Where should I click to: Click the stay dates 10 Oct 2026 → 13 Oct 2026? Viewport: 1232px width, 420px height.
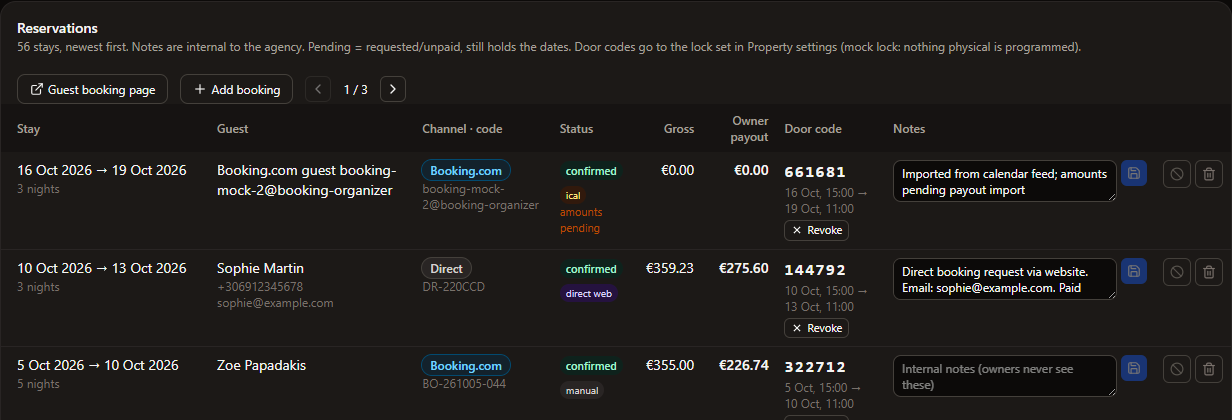coord(102,268)
